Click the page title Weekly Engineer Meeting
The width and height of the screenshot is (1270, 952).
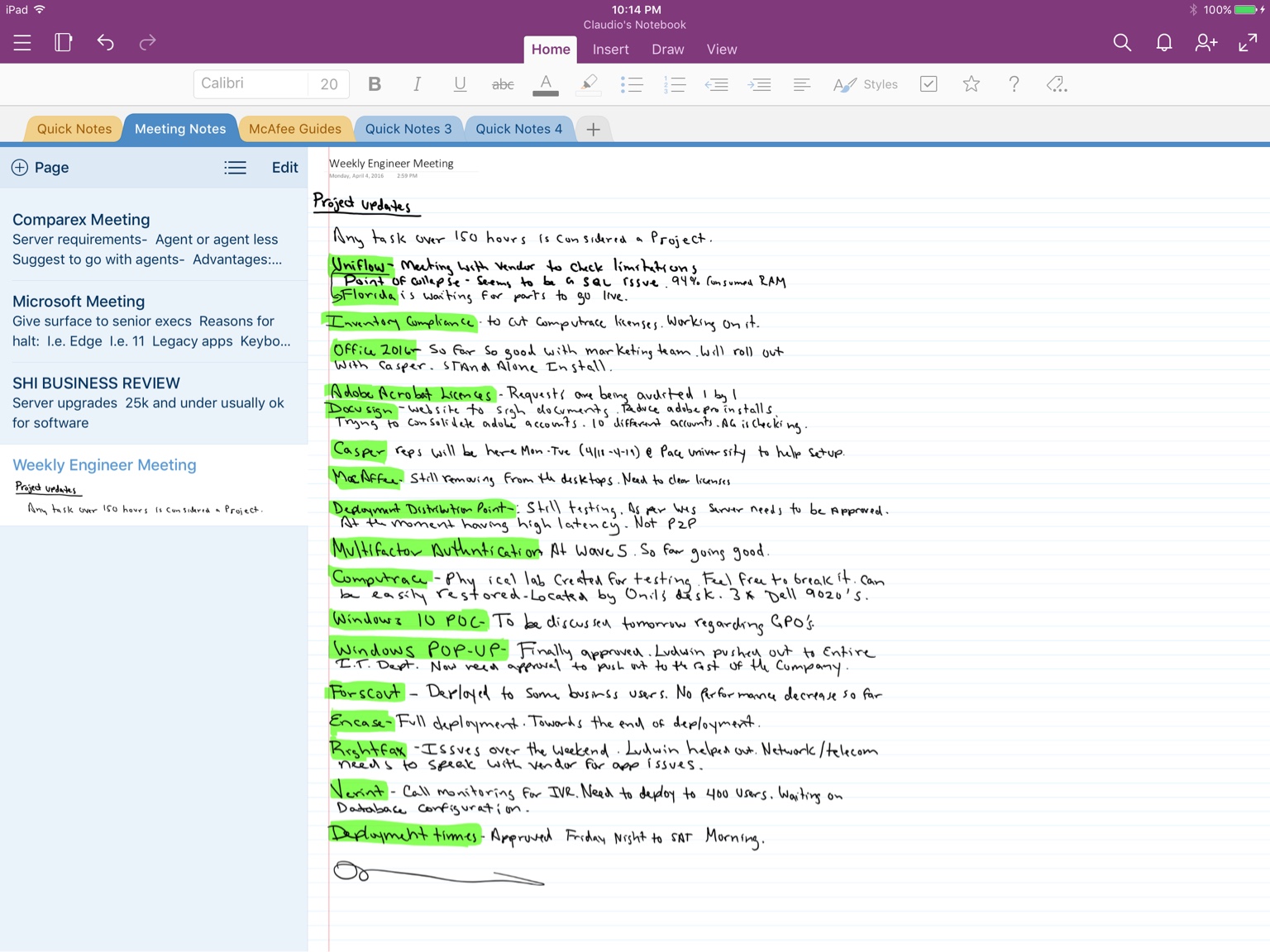(x=391, y=164)
